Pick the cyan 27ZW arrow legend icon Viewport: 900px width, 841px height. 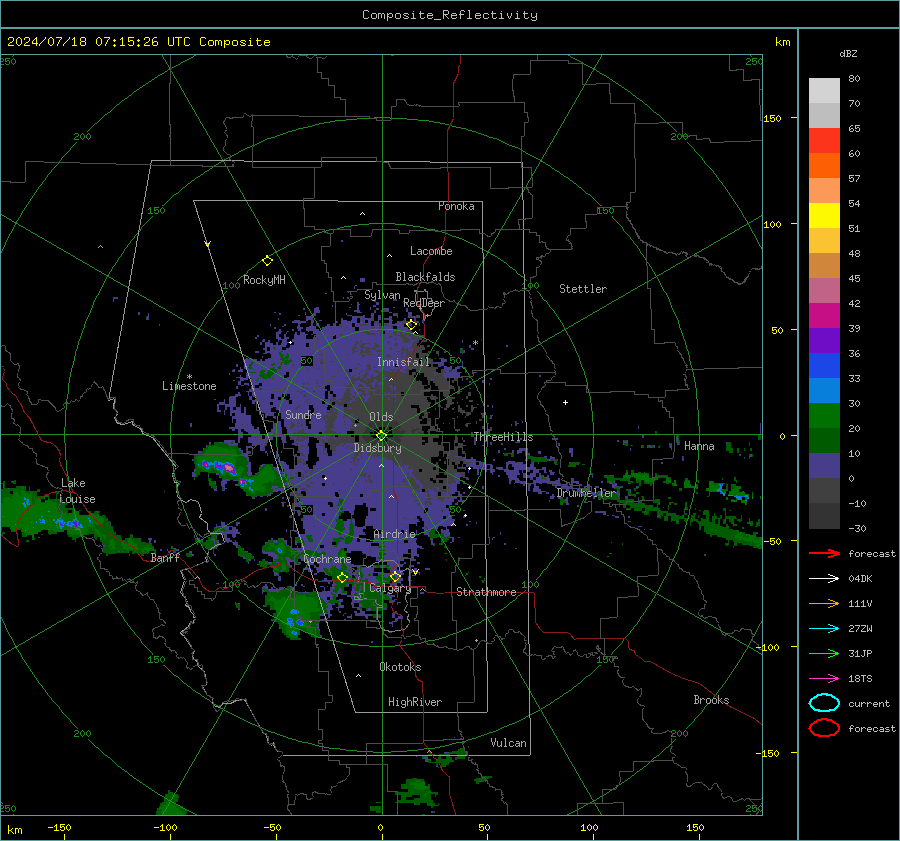pyautogui.click(x=824, y=629)
